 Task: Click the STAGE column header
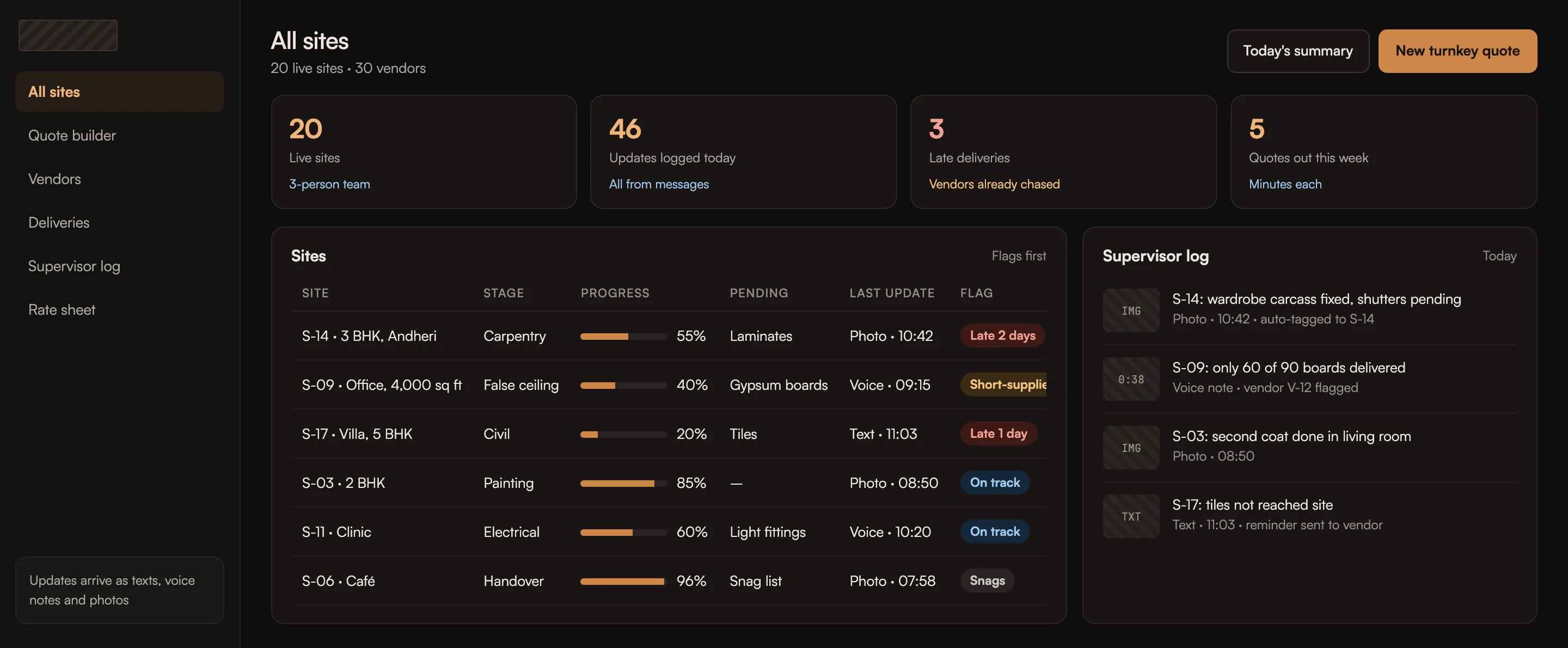click(504, 293)
